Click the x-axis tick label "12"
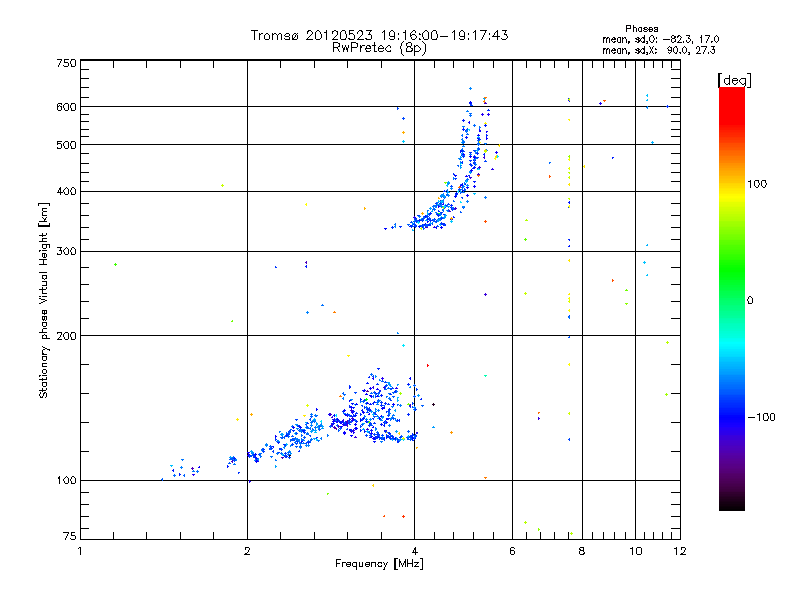The image size is (800, 600). [680, 551]
